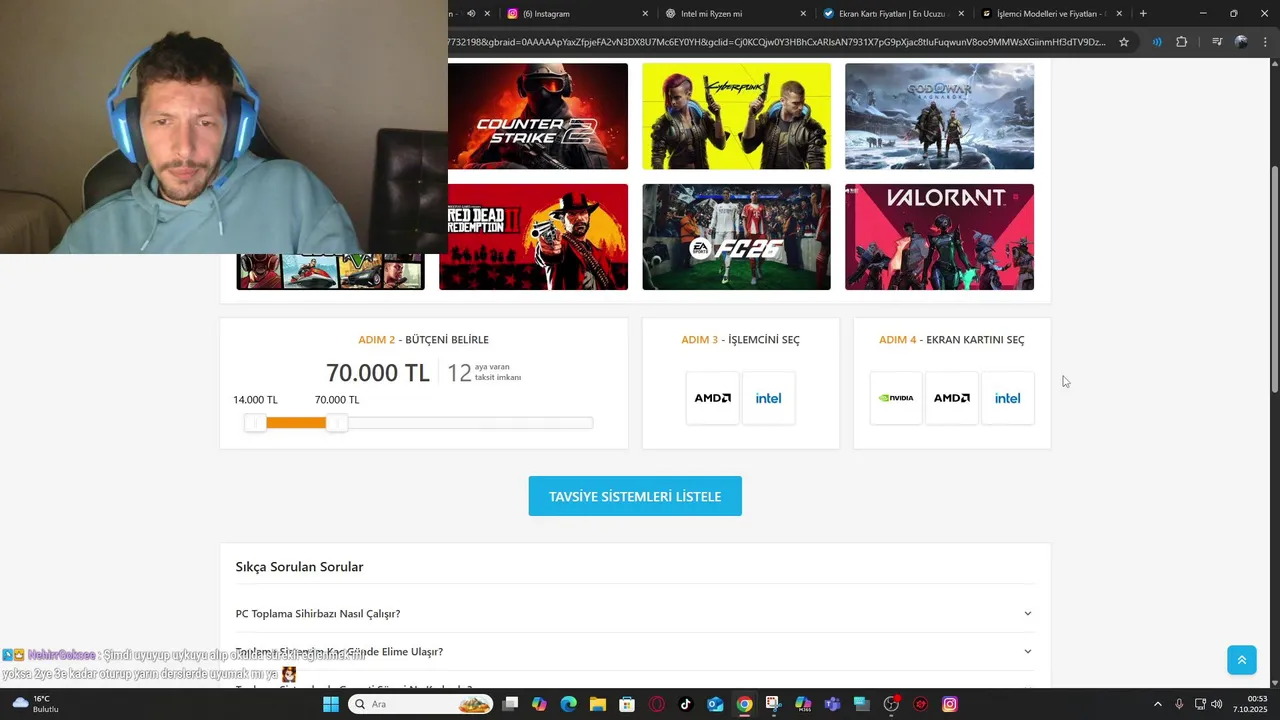Image resolution: width=1280 pixels, height=720 pixels.
Task: Choose AMD logo under Ekran Kartını Seç
Action: coord(952,398)
